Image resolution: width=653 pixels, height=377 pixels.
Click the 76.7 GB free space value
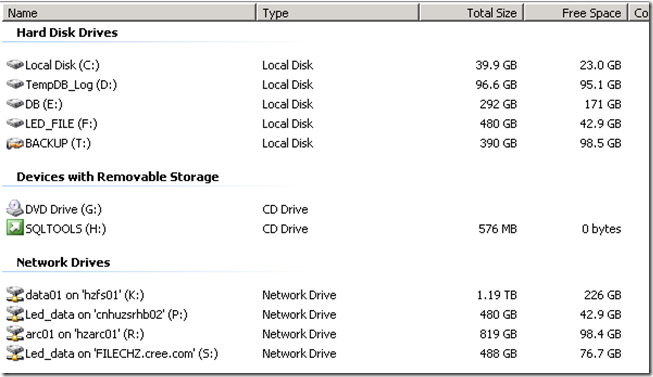tap(600, 354)
